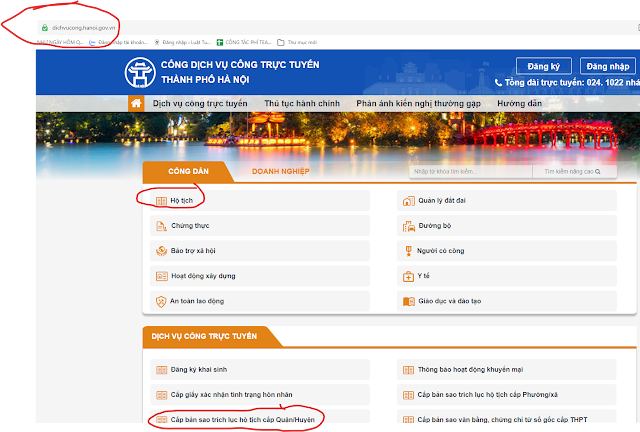Open Phản ánh kiến nghị thường gặp menu
The height and width of the screenshot is (432, 640).
(416, 103)
